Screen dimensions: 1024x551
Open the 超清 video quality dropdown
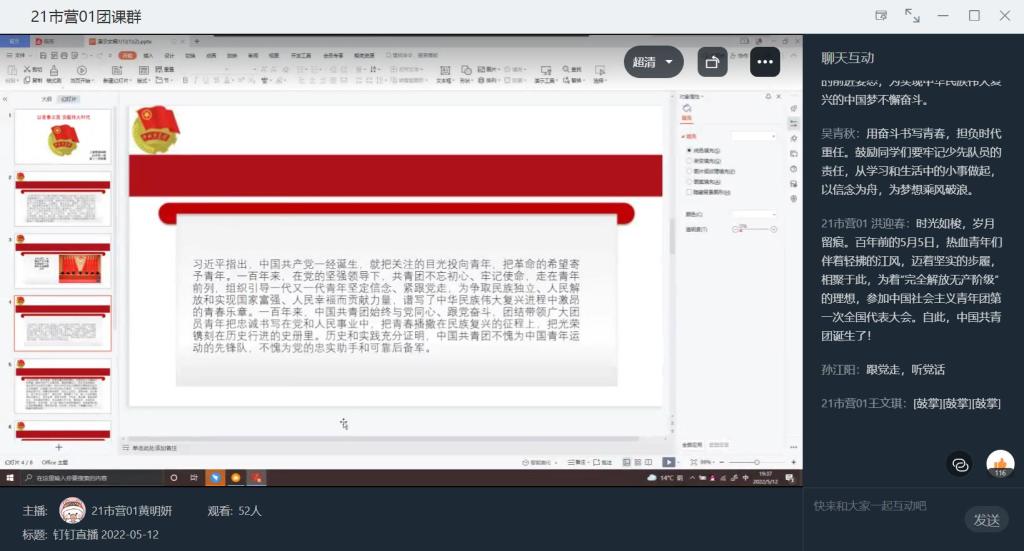[655, 62]
